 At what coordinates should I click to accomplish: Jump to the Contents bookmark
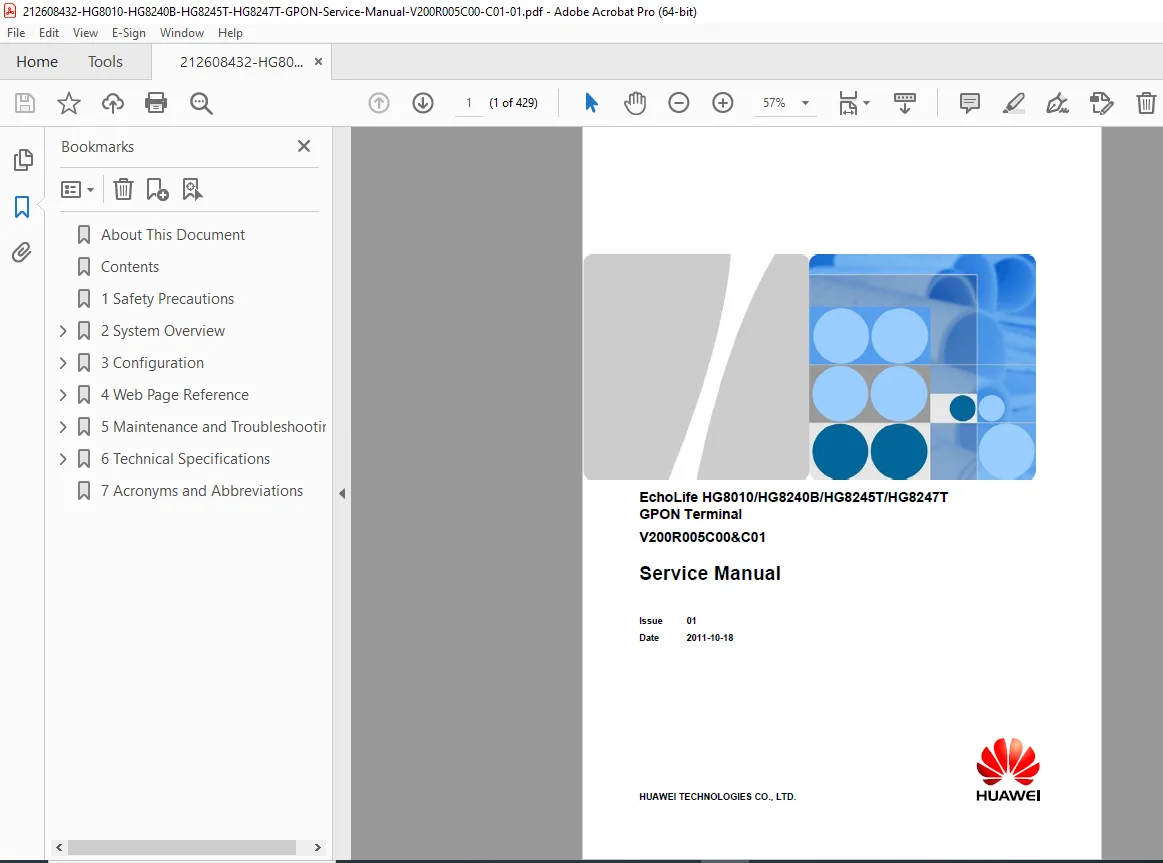pyautogui.click(x=130, y=267)
